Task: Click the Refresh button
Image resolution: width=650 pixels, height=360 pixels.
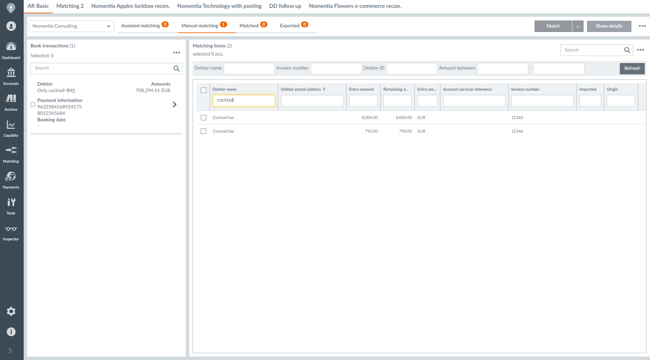Action: pyautogui.click(x=632, y=68)
